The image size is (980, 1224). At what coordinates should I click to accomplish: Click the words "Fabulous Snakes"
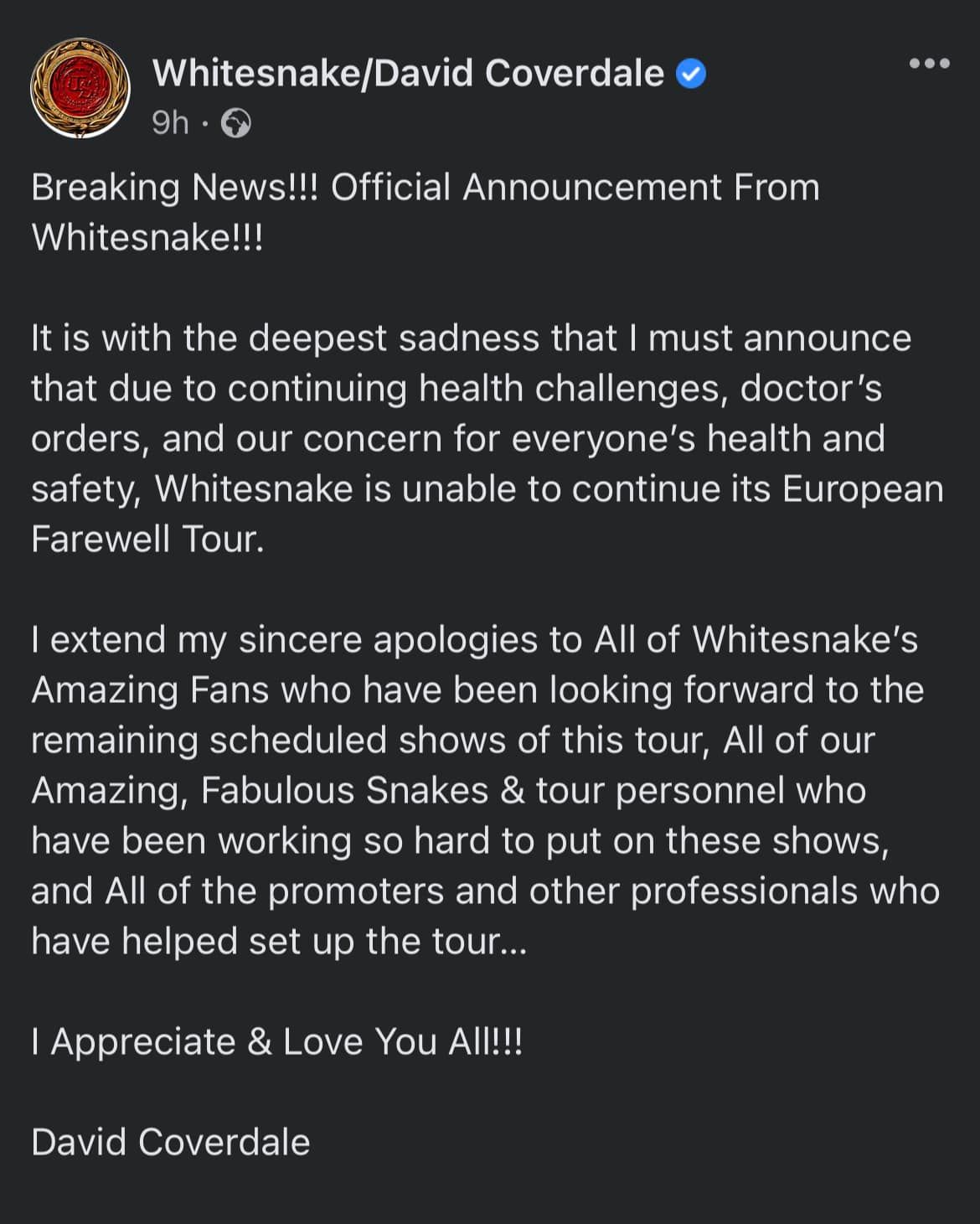tap(344, 790)
